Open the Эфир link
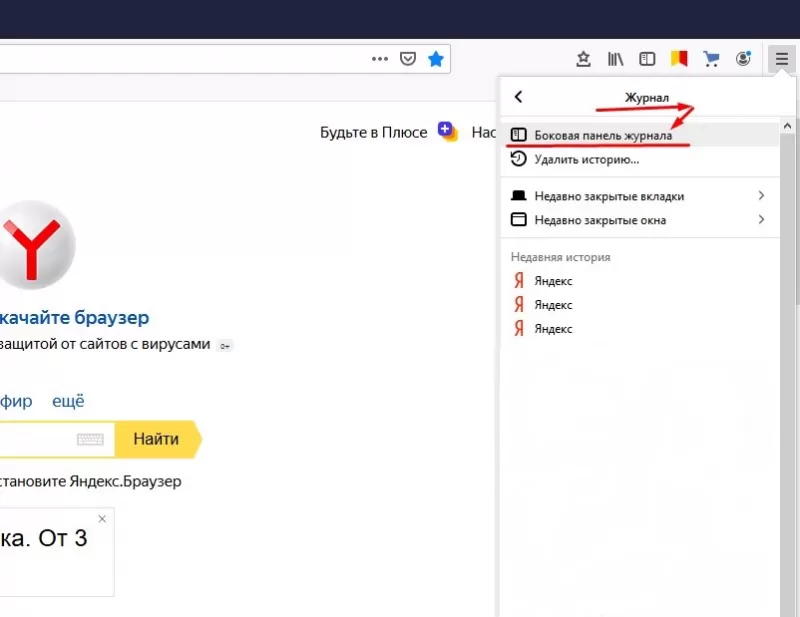 click(x=16, y=401)
